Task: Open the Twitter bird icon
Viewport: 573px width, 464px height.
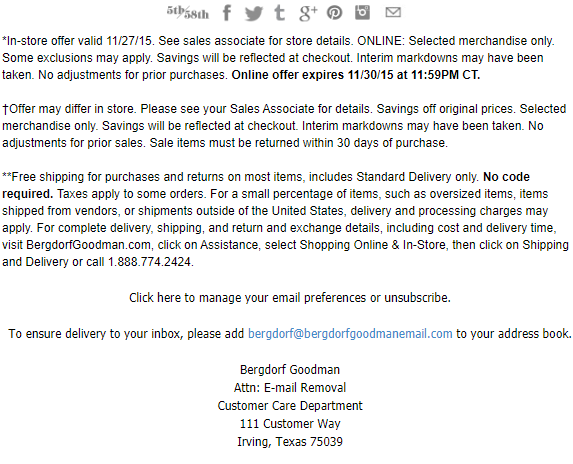Action: pos(254,13)
